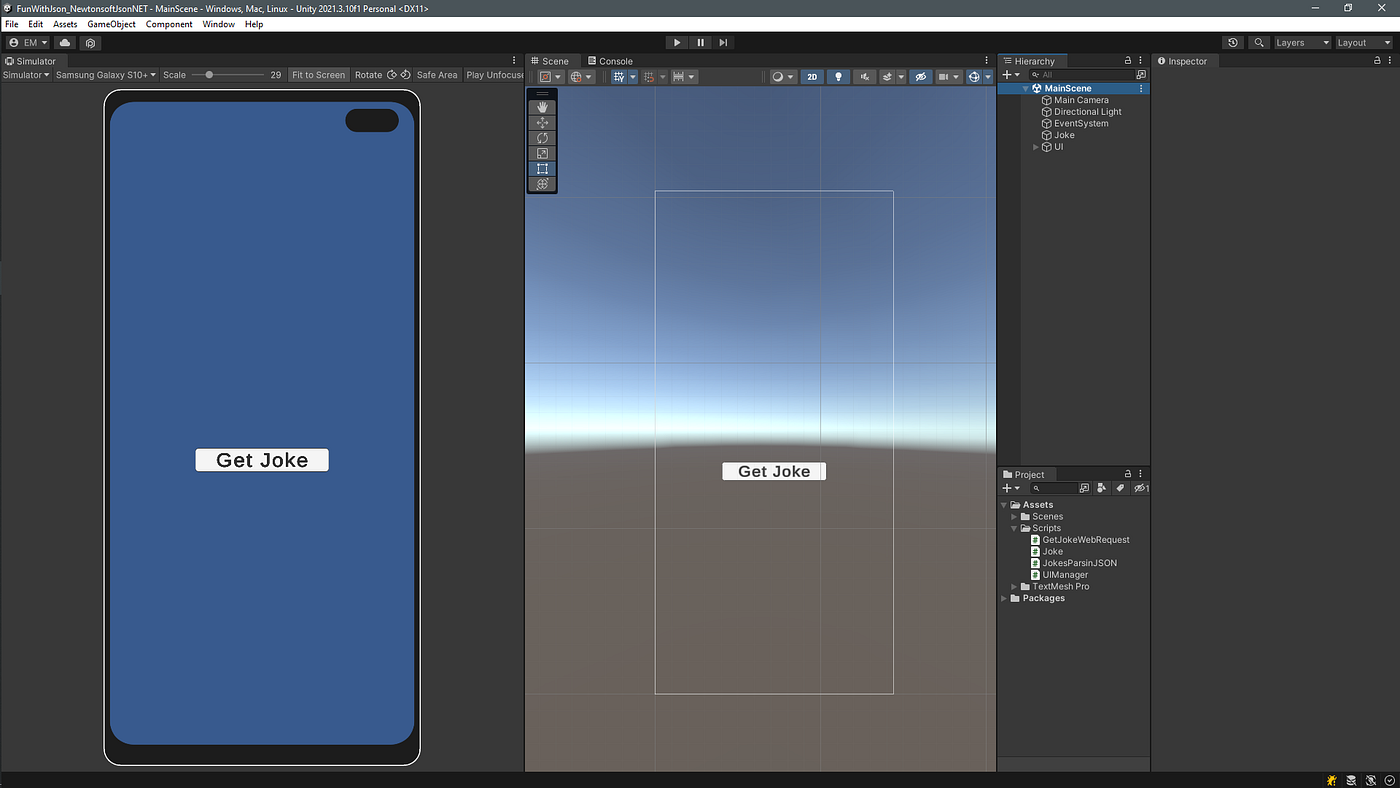Toggle 2D mode in the Scene view
The height and width of the screenshot is (788, 1400).
(x=811, y=76)
